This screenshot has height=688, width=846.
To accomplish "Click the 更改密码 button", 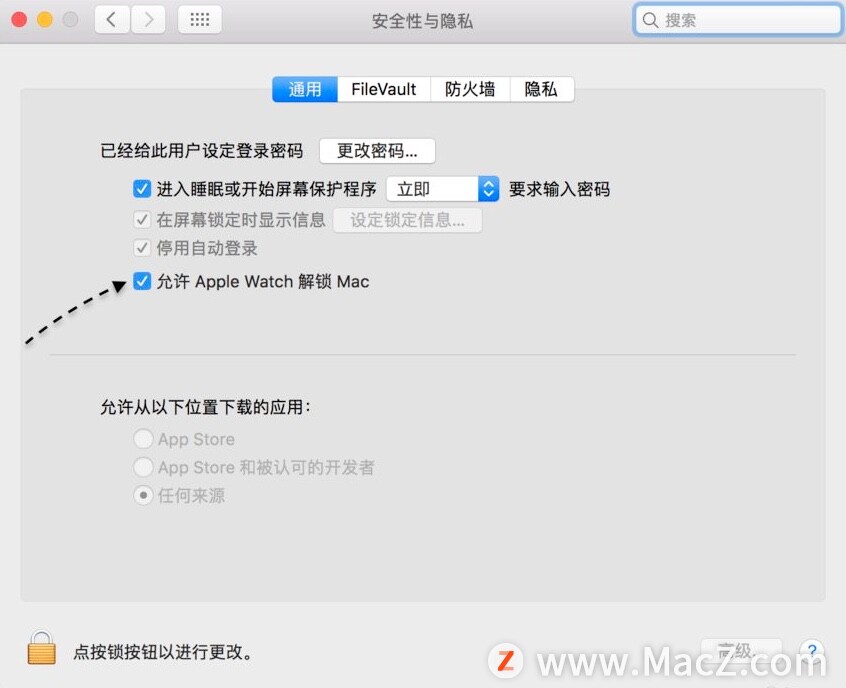I will [377, 151].
